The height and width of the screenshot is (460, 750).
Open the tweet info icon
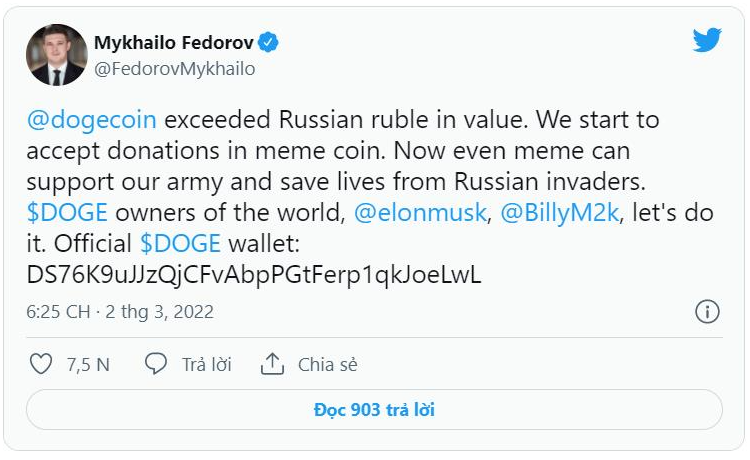pos(707,311)
